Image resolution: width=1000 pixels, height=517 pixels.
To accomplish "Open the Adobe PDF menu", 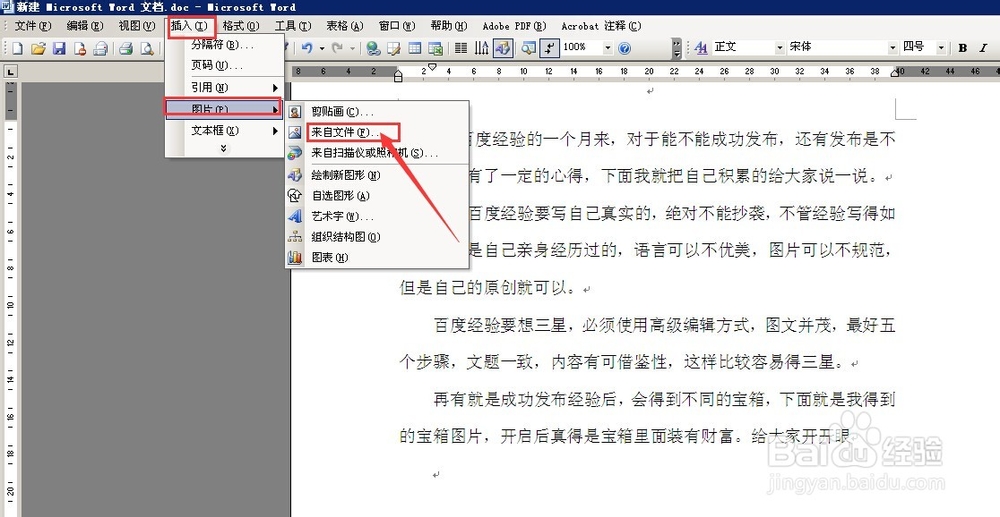I will [515, 26].
